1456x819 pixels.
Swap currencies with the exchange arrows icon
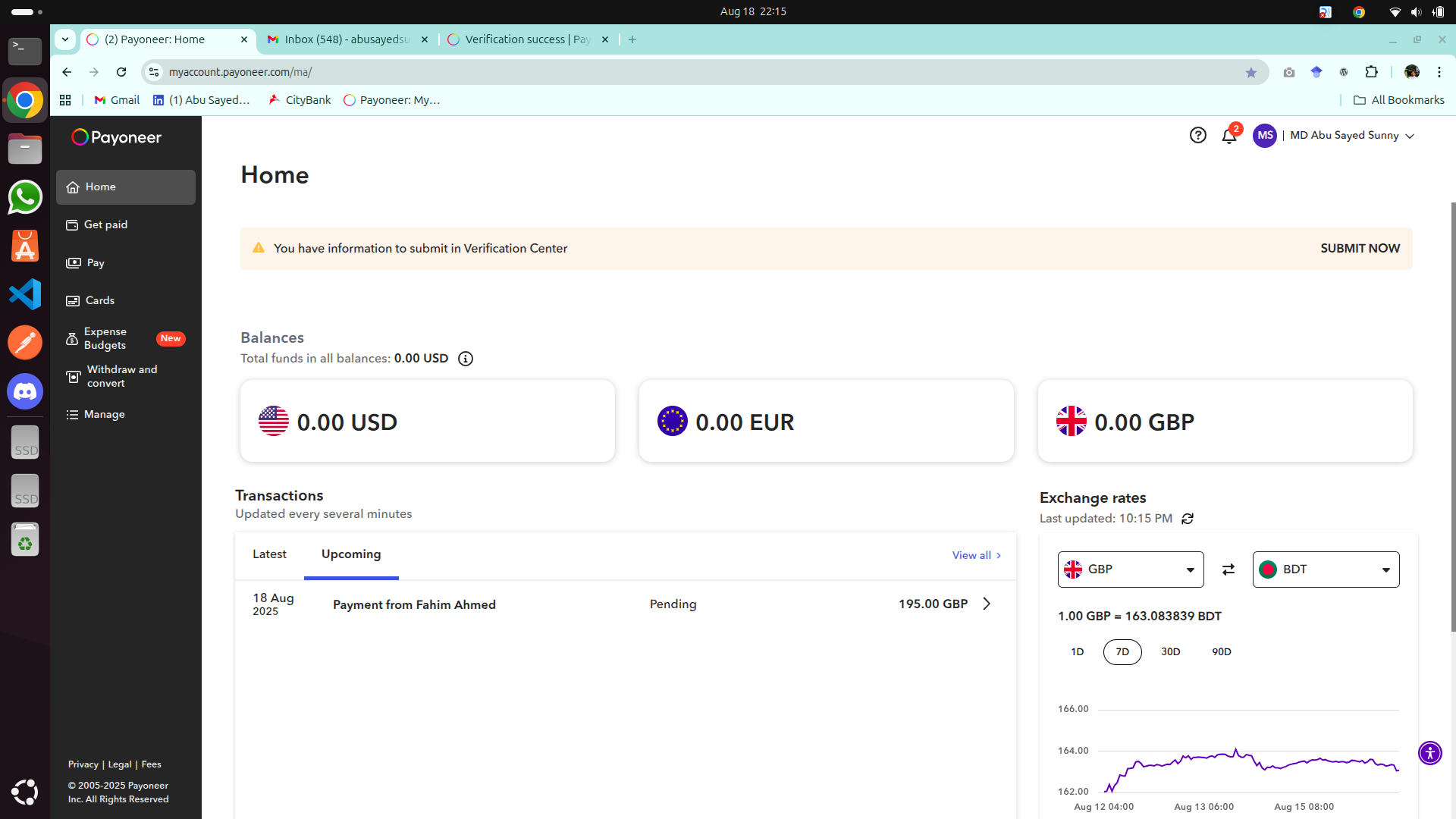click(x=1228, y=570)
